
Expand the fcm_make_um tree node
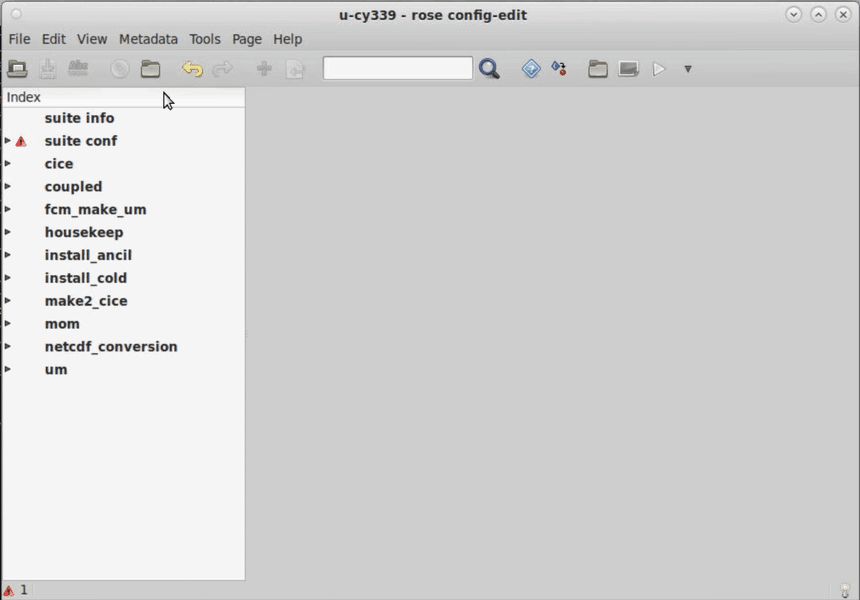[x=8, y=209]
